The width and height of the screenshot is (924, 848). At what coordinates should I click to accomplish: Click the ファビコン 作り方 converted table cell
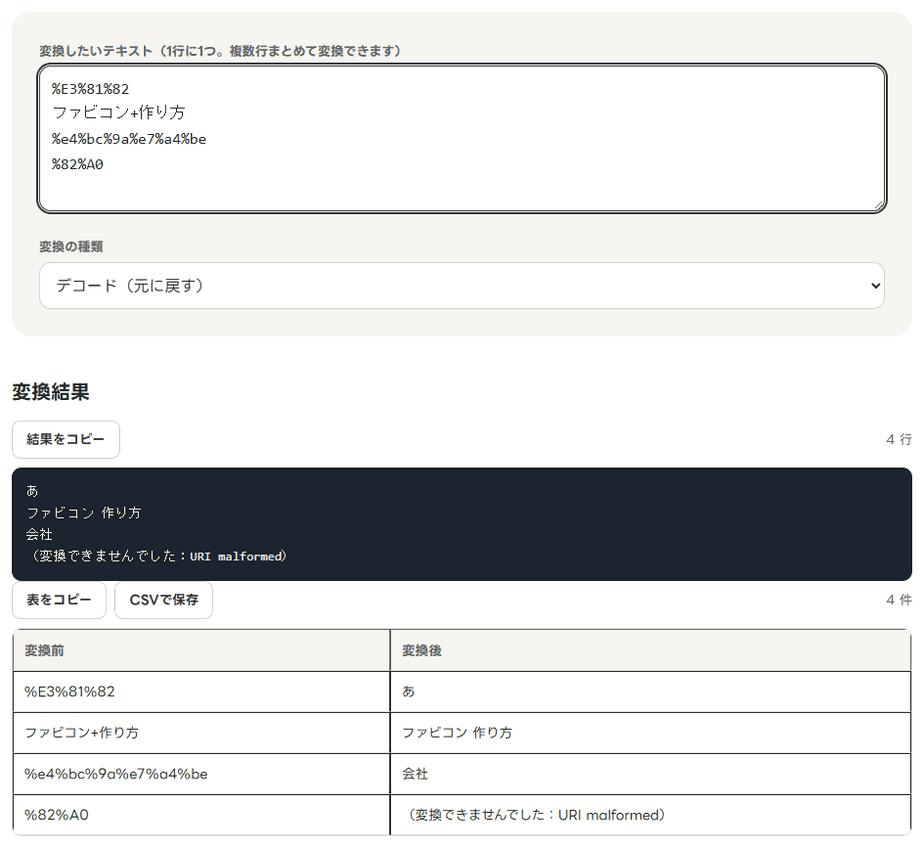pos(651,733)
